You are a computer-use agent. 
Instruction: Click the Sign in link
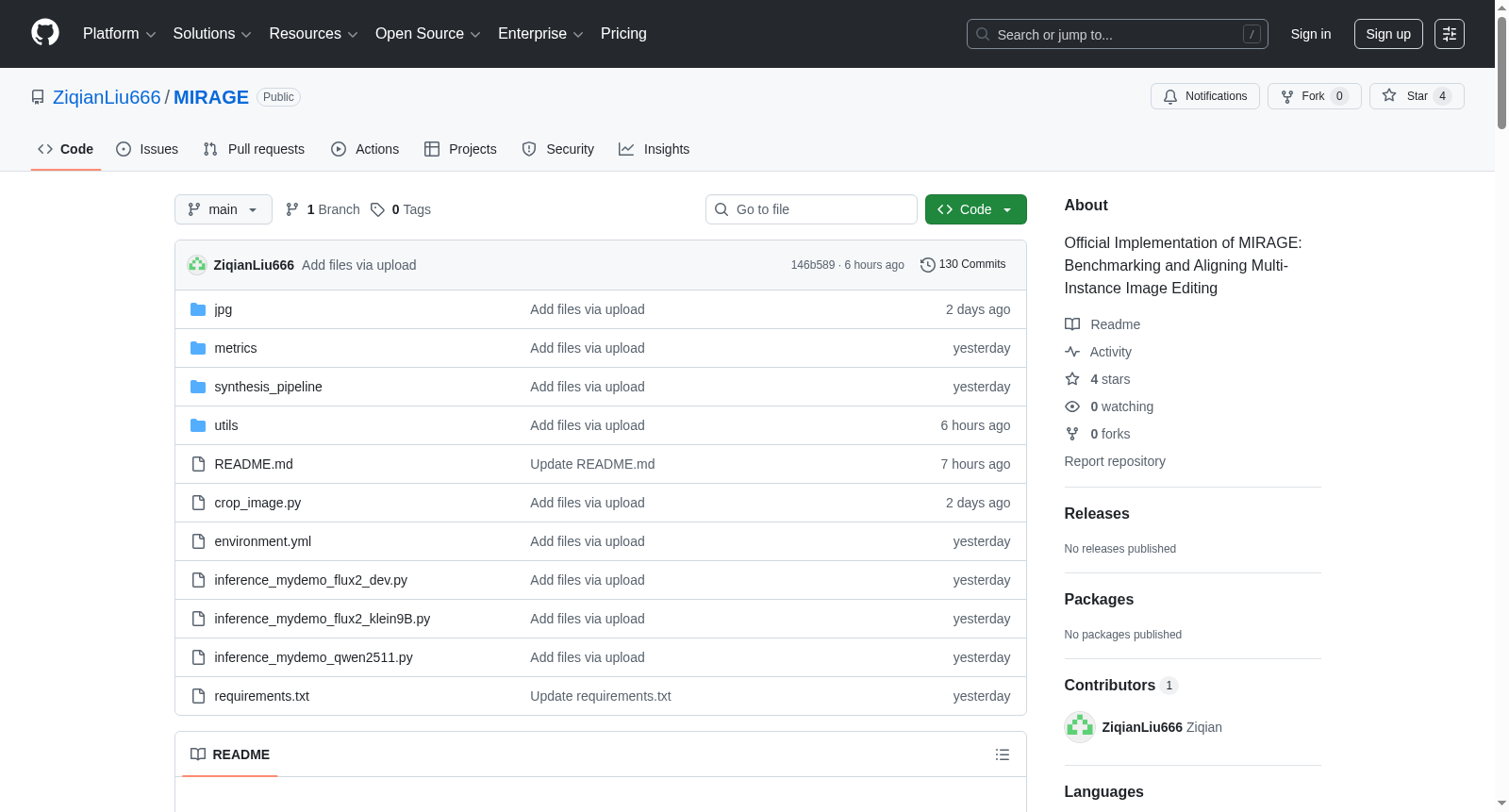[x=1311, y=34]
